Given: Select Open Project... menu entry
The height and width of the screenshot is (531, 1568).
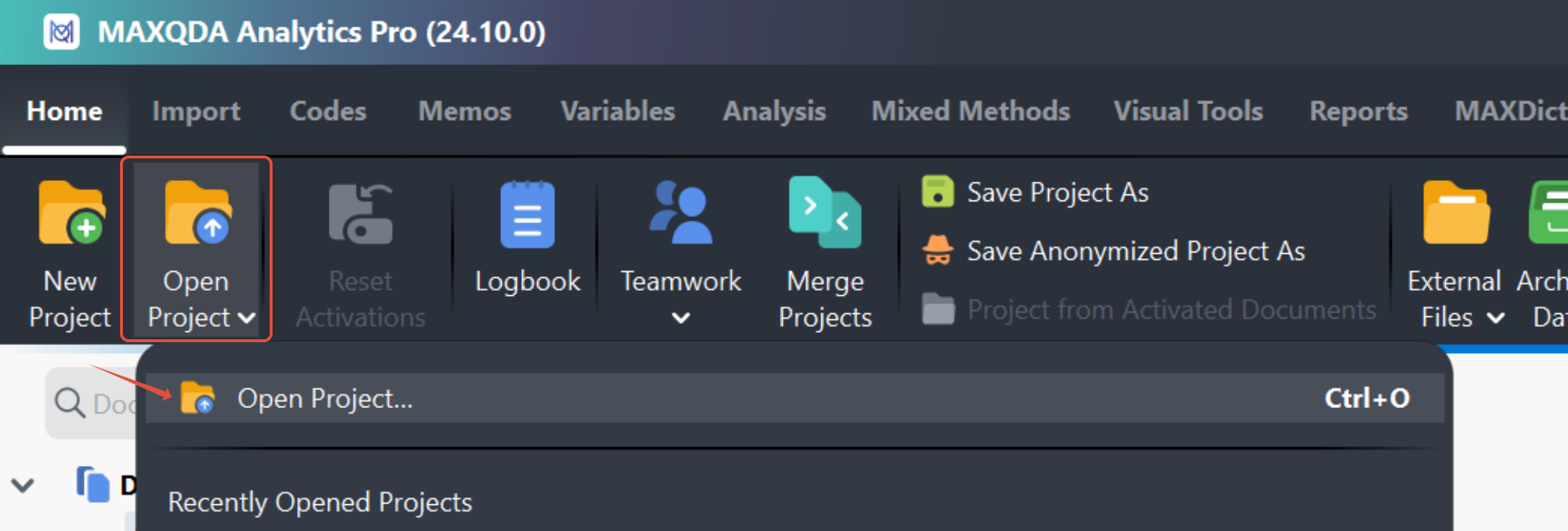Looking at the screenshot, I should point(325,398).
